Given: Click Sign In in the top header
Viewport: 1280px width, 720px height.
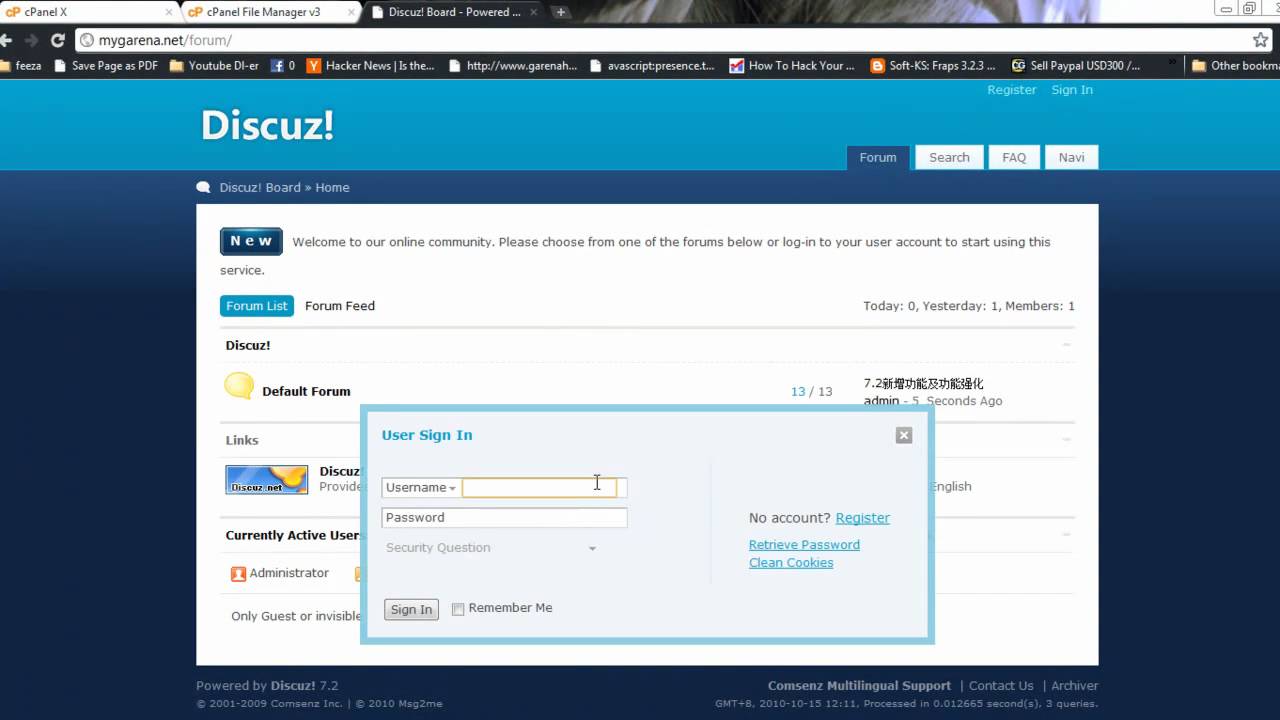Looking at the screenshot, I should [1072, 90].
